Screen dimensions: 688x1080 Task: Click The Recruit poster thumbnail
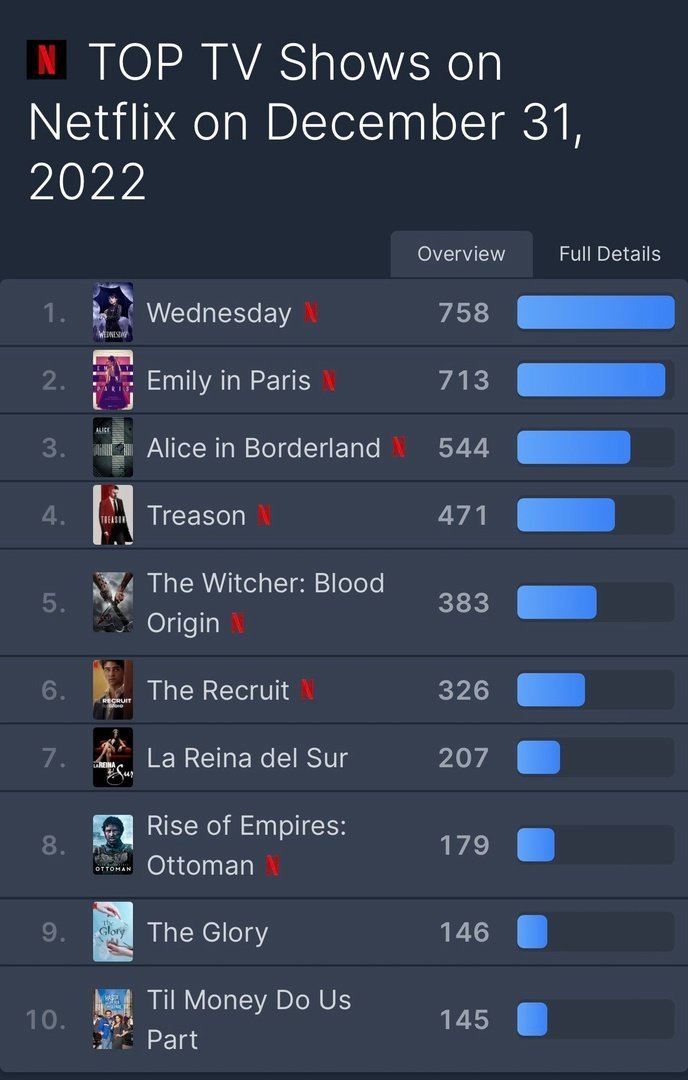click(113, 690)
